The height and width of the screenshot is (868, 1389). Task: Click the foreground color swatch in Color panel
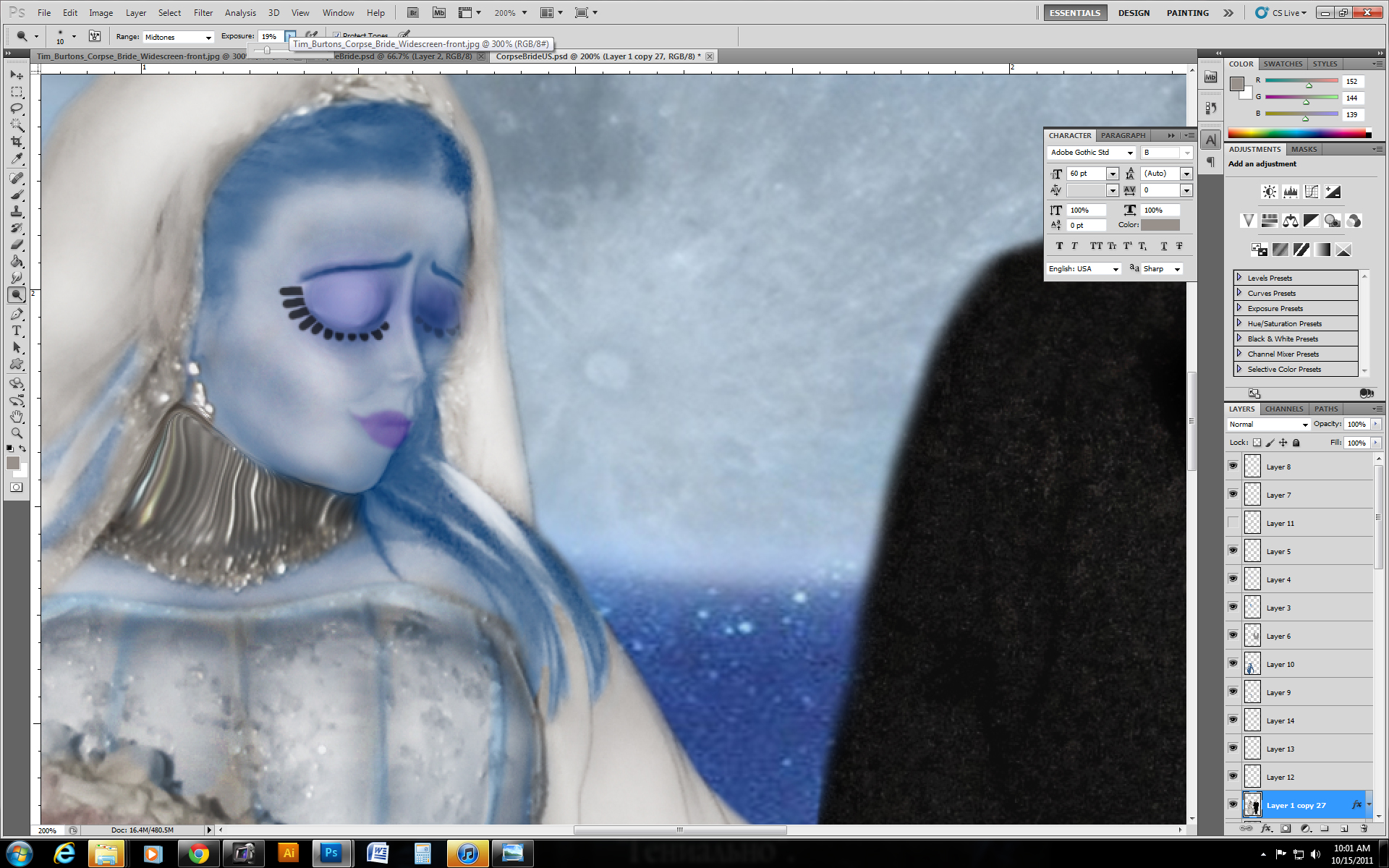pos(1236,84)
